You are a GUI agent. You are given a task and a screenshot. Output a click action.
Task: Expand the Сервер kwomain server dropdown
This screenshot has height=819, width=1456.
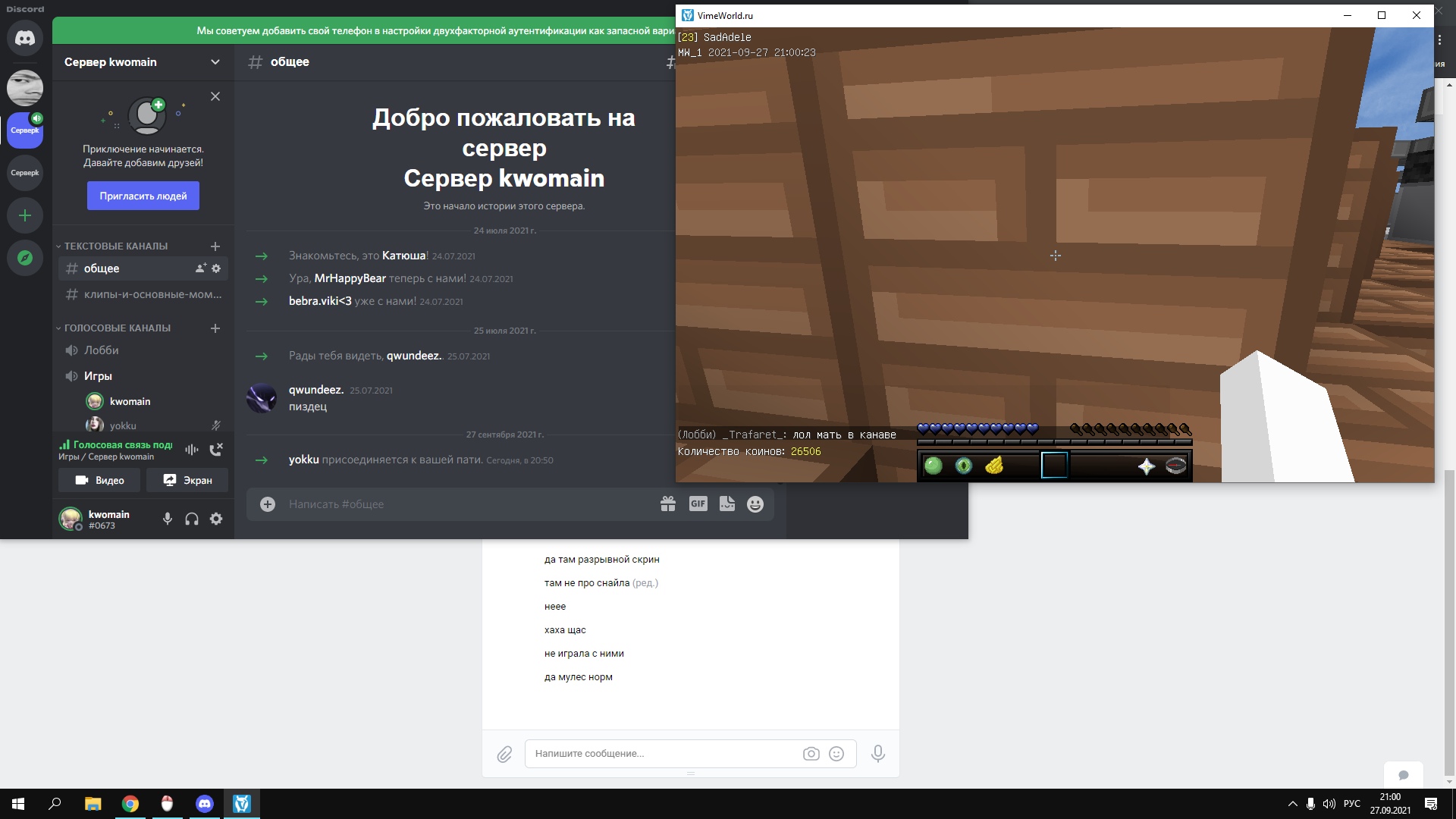[x=215, y=62]
